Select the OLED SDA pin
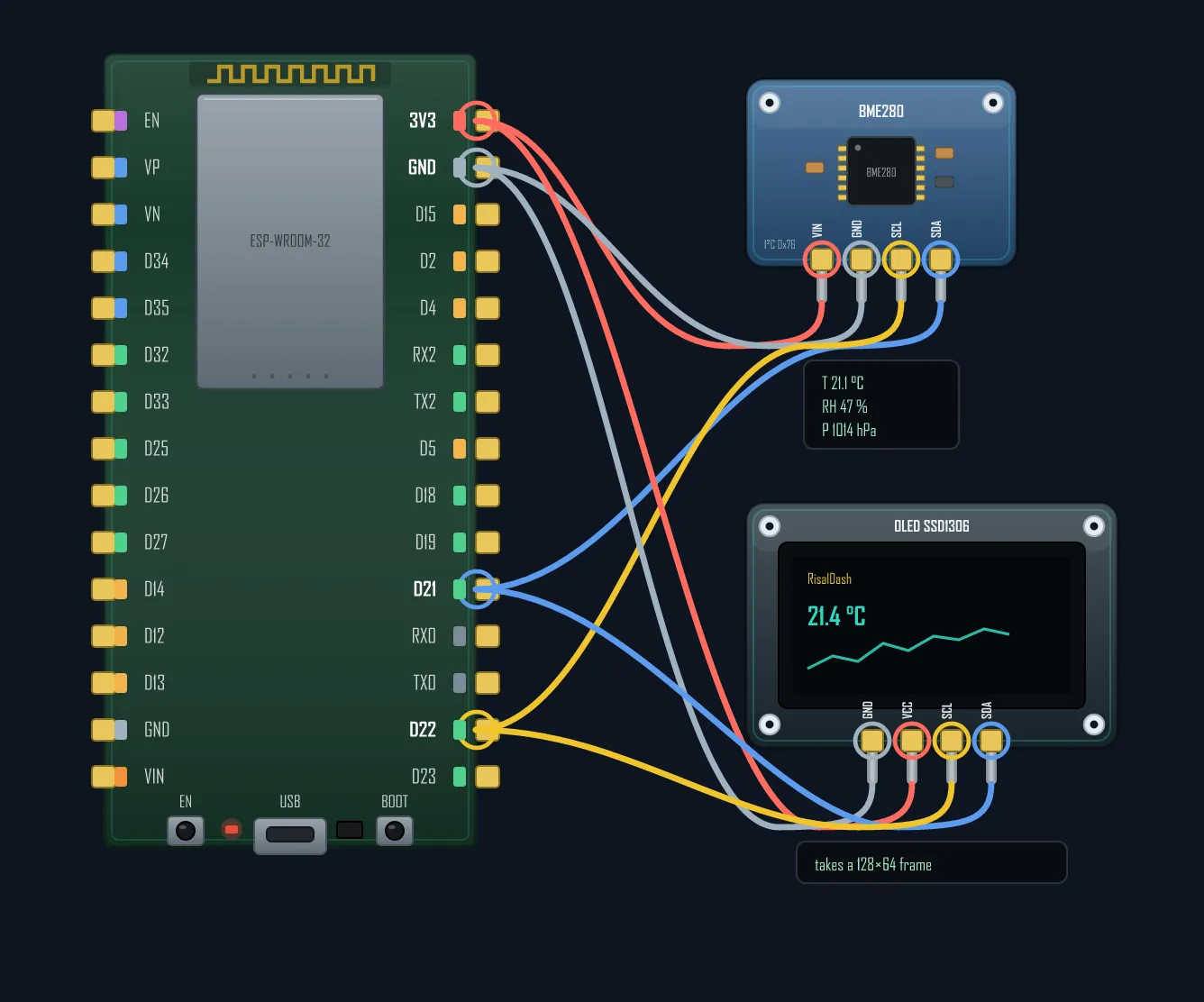Screen dimensions: 1204x1002 (990, 741)
